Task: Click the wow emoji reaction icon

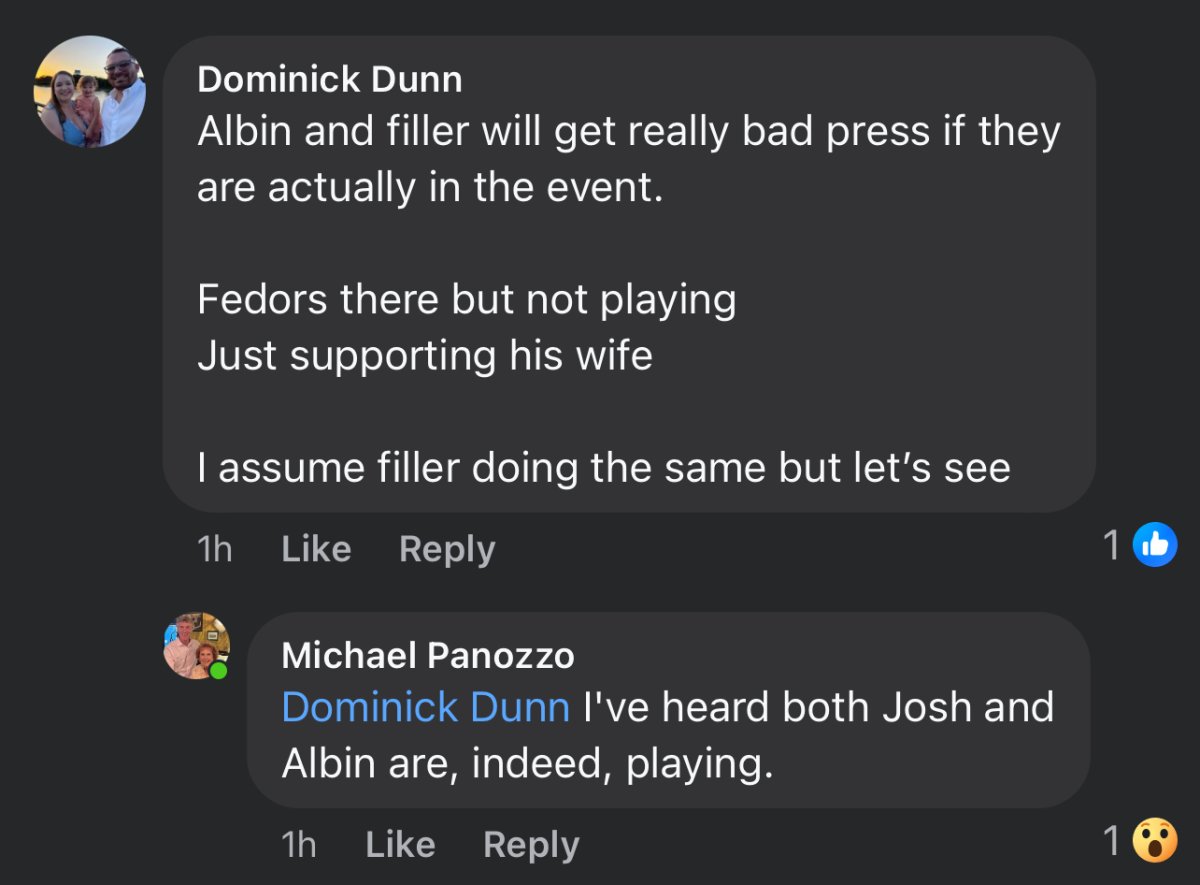Action: (1155, 842)
